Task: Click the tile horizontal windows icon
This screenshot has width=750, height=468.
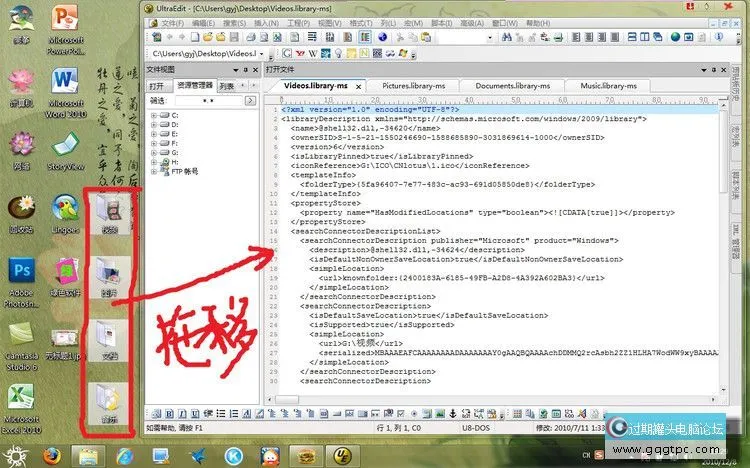Action: tap(632, 37)
